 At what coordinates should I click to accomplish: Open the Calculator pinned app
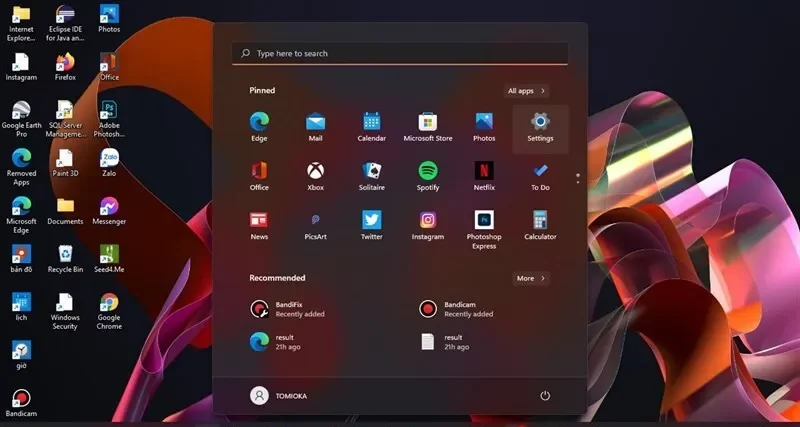pos(540,225)
